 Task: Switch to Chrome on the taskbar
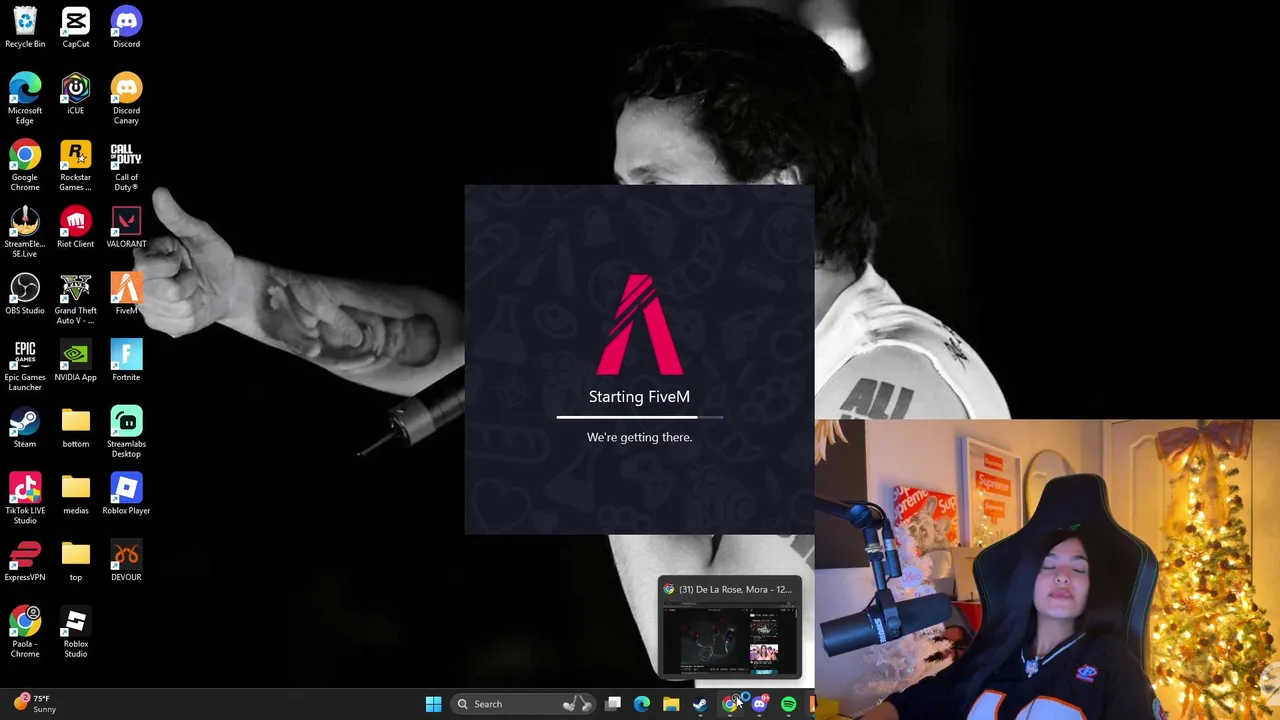coord(730,704)
